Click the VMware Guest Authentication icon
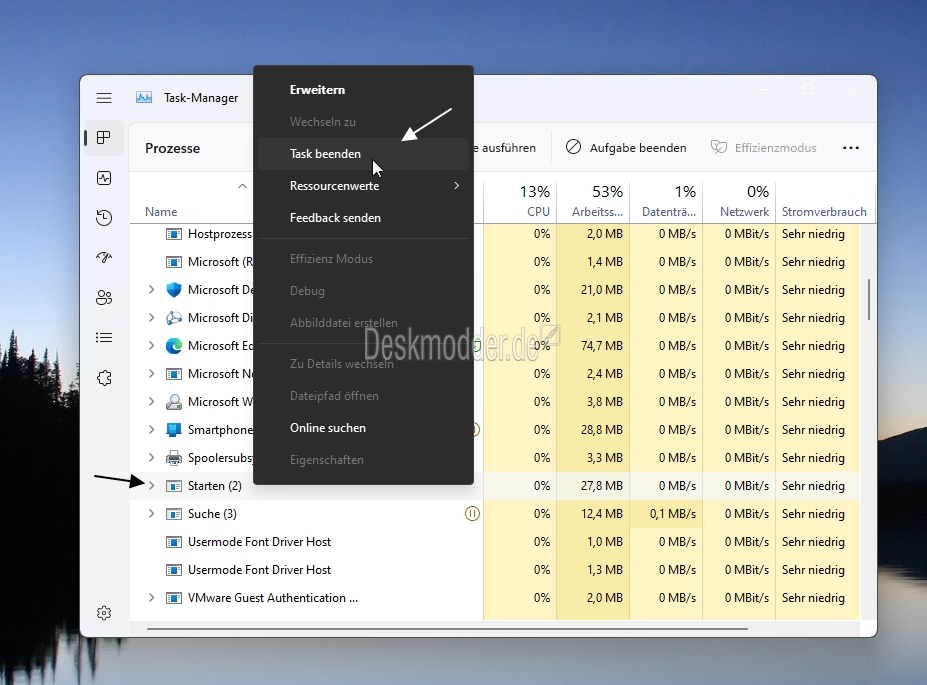 174,598
